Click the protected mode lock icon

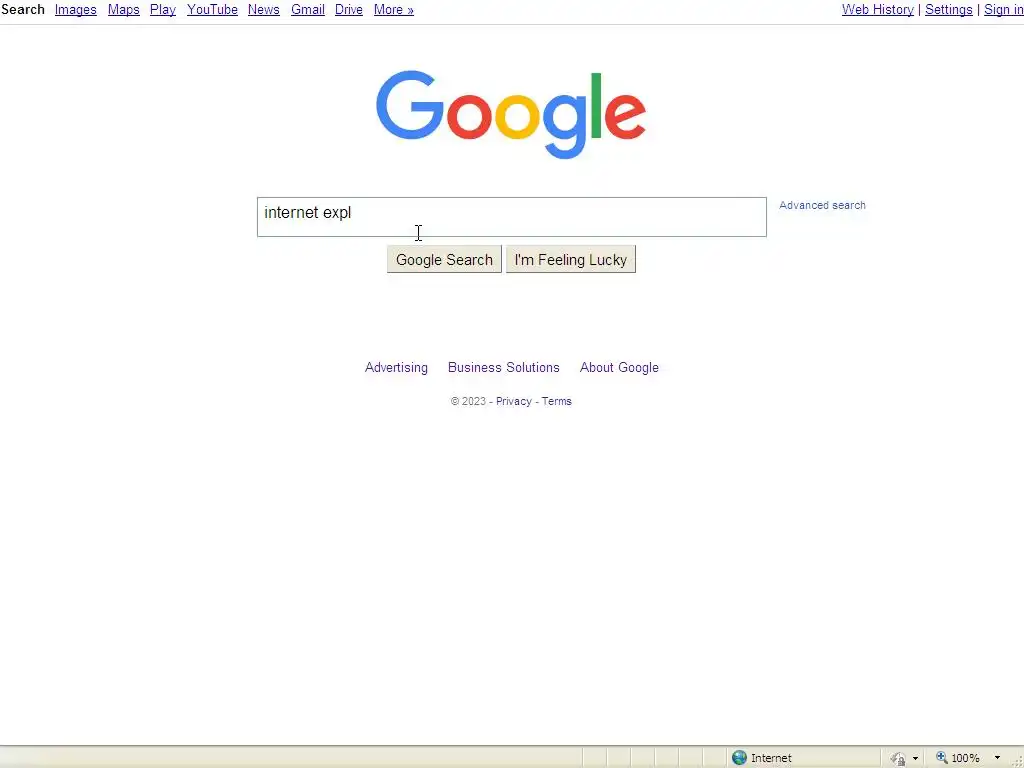[899, 758]
